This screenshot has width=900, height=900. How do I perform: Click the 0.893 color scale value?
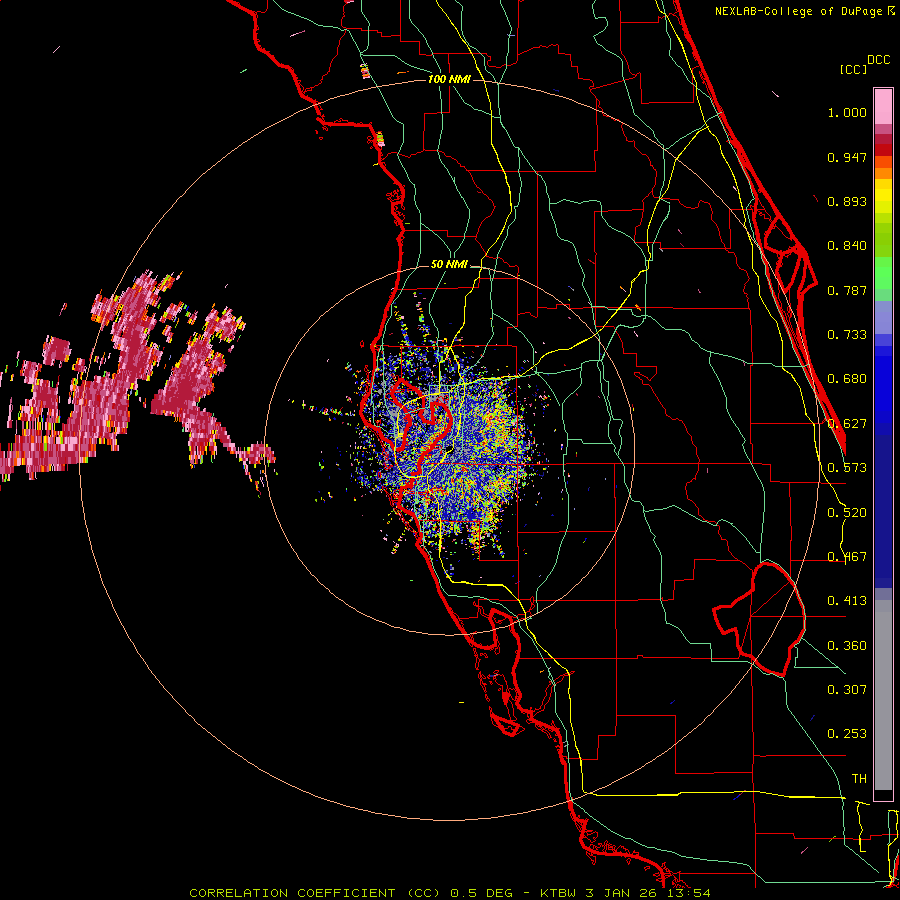click(x=847, y=201)
